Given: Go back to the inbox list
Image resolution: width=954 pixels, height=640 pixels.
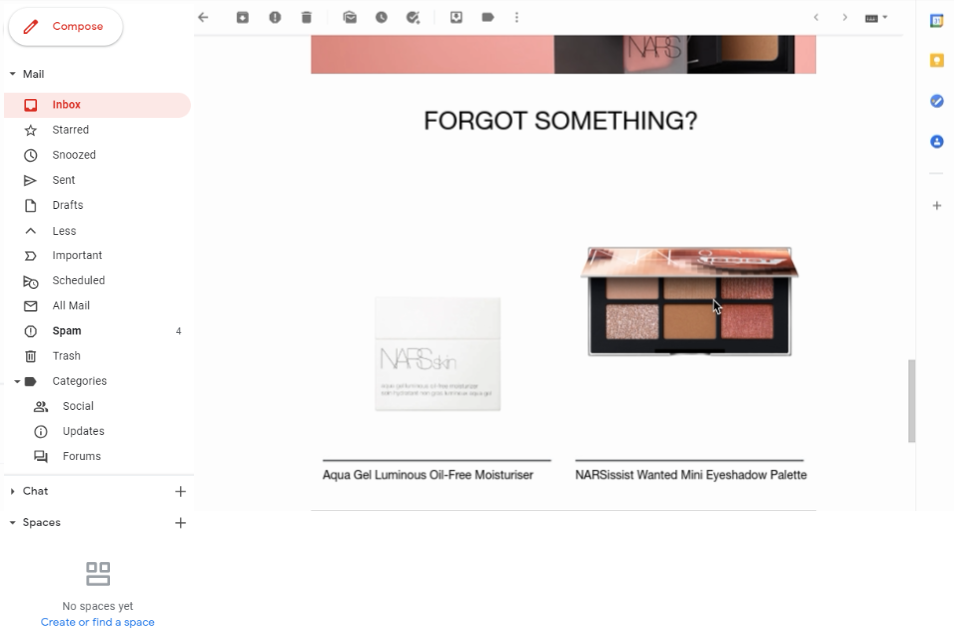Looking at the screenshot, I should [x=203, y=18].
